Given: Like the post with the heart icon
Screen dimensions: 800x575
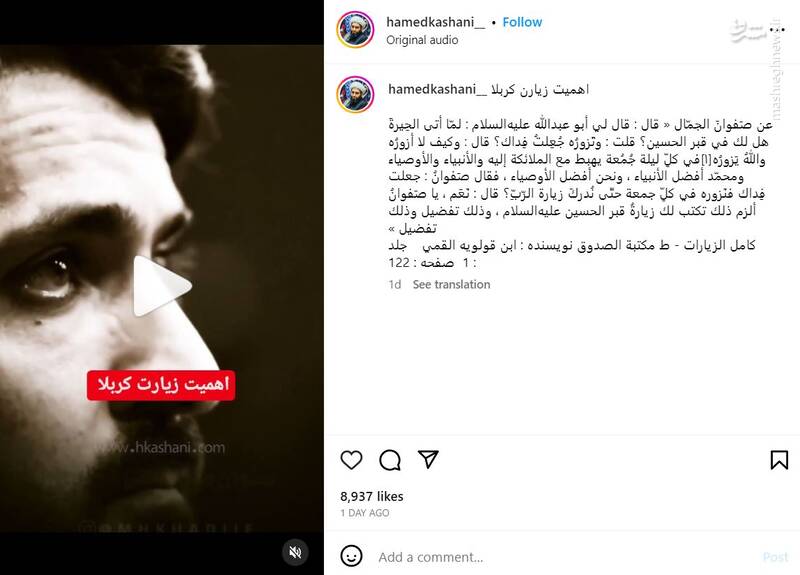Looking at the screenshot, I should (x=351, y=460).
